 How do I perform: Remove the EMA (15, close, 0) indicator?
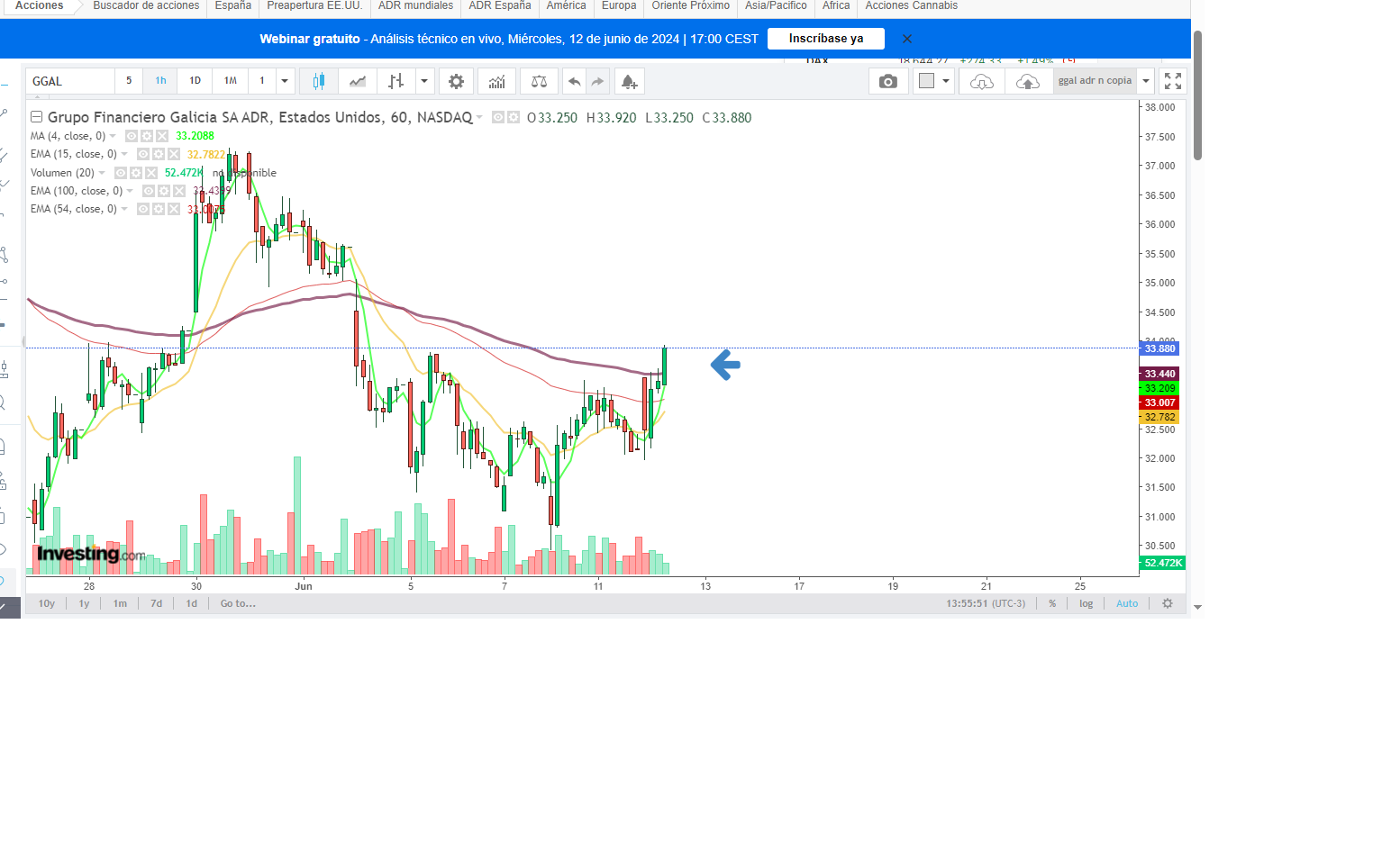(174, 154)
